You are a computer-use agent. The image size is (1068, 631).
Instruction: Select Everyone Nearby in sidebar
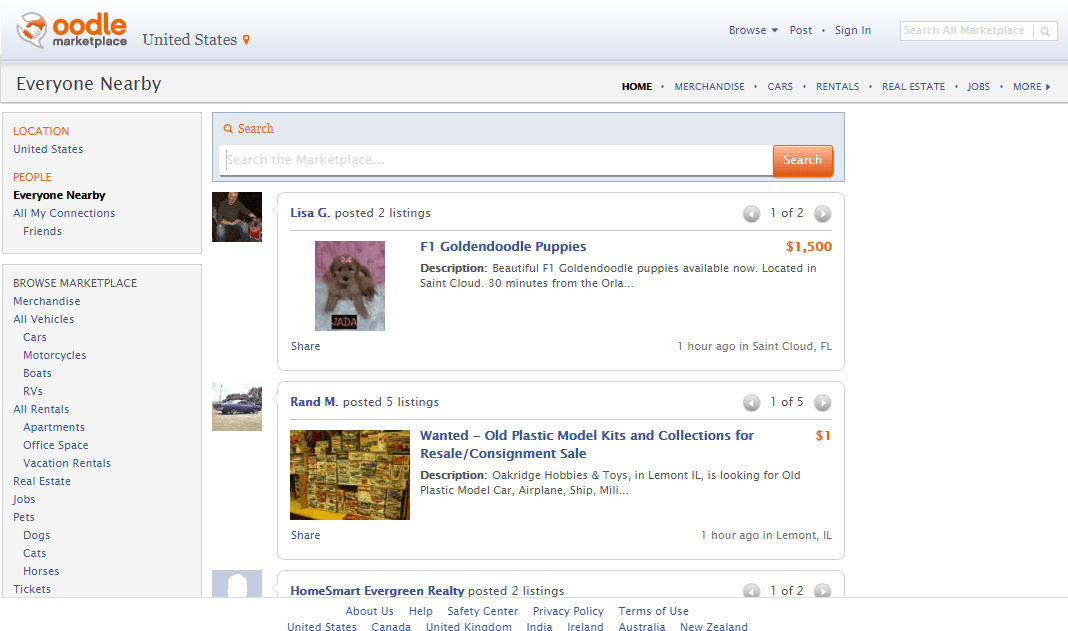click(x=59, y=195)
